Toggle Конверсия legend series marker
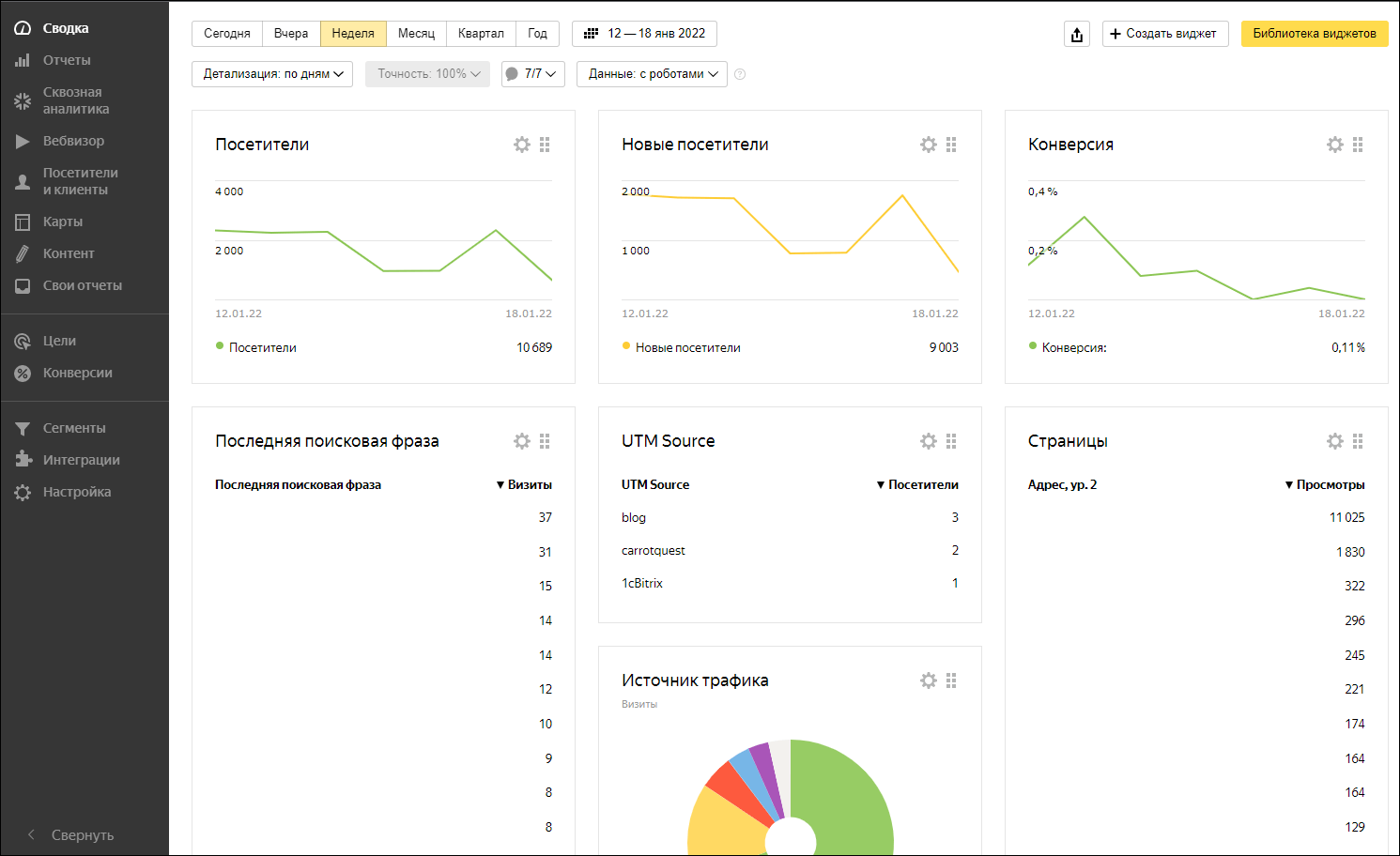The width and height of the screenshot is (1400, 856). [1033, 346]
